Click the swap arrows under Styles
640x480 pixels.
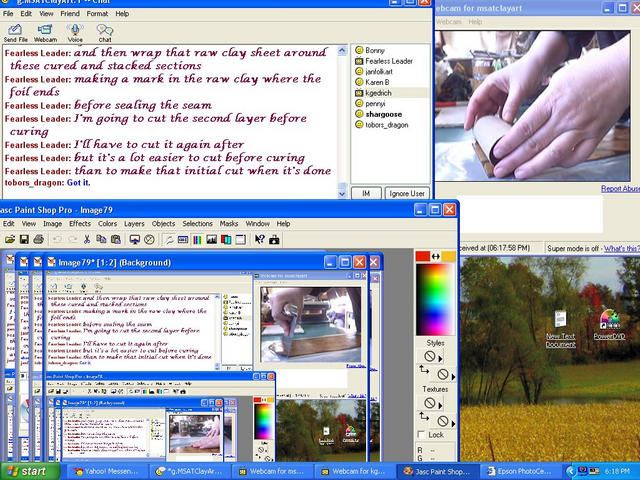pyautogui.click(x=424, y=370)
